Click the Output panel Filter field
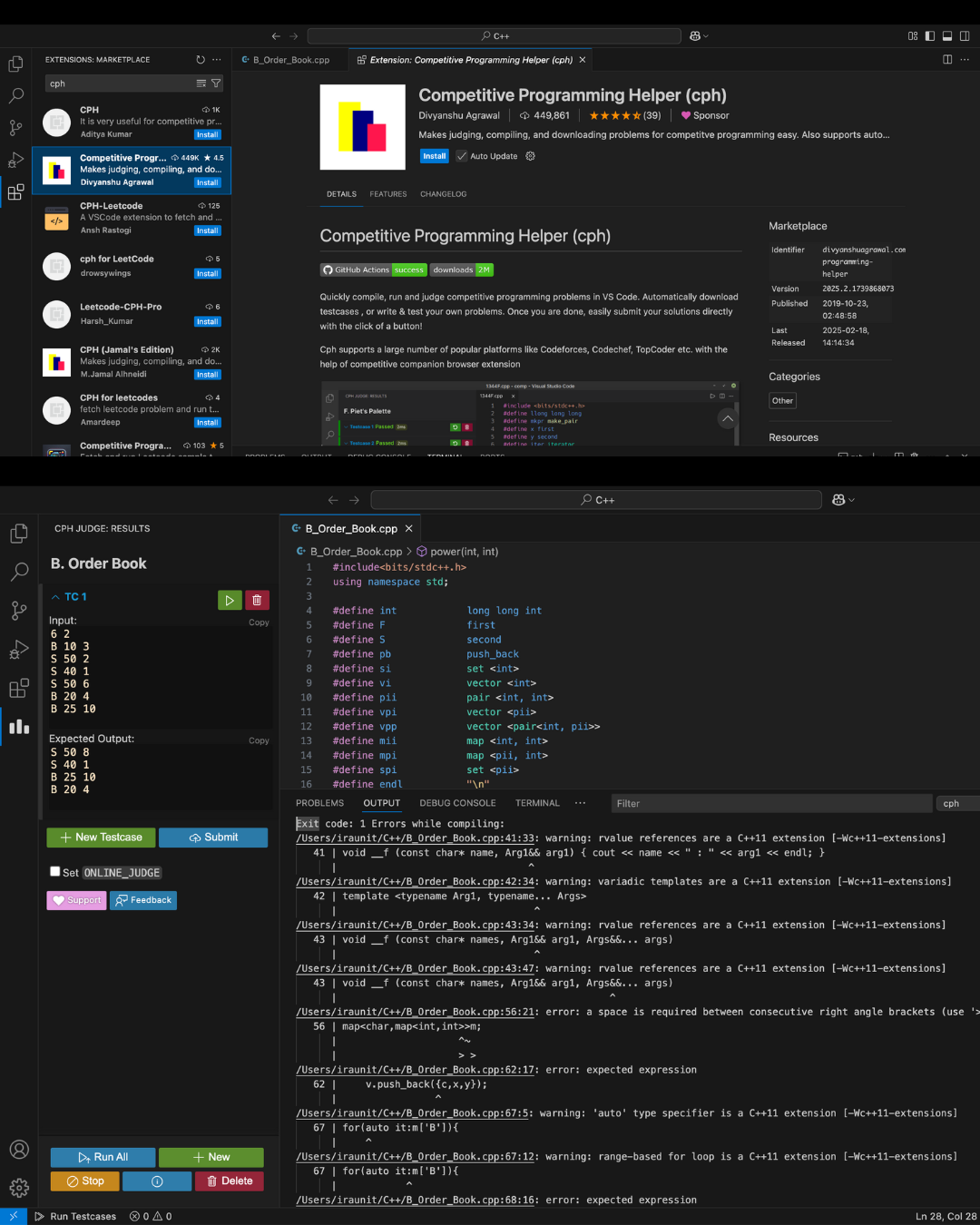This screenshot has width=980, height=1225. [x=771, y=803]
